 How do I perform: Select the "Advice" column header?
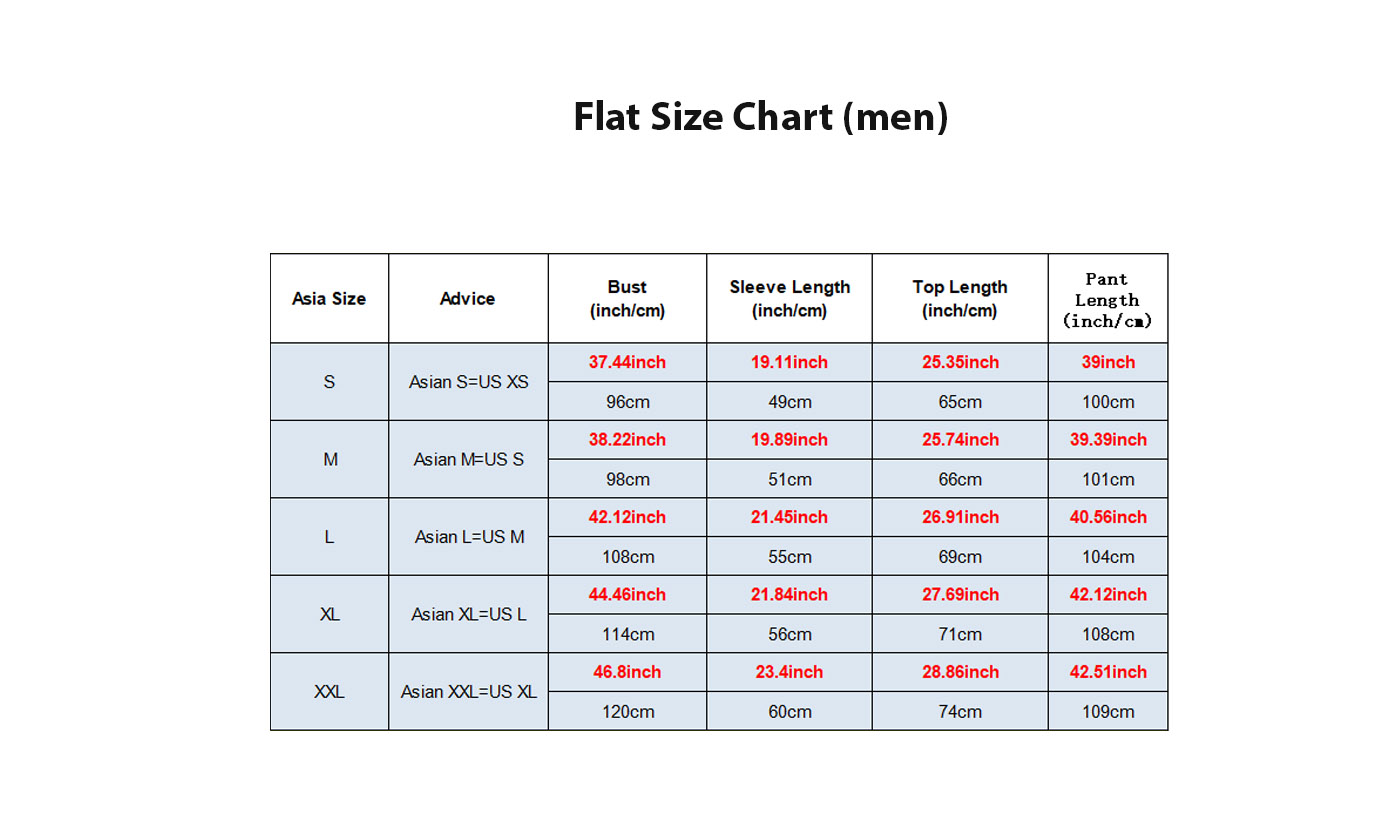(x=467, y=299)
